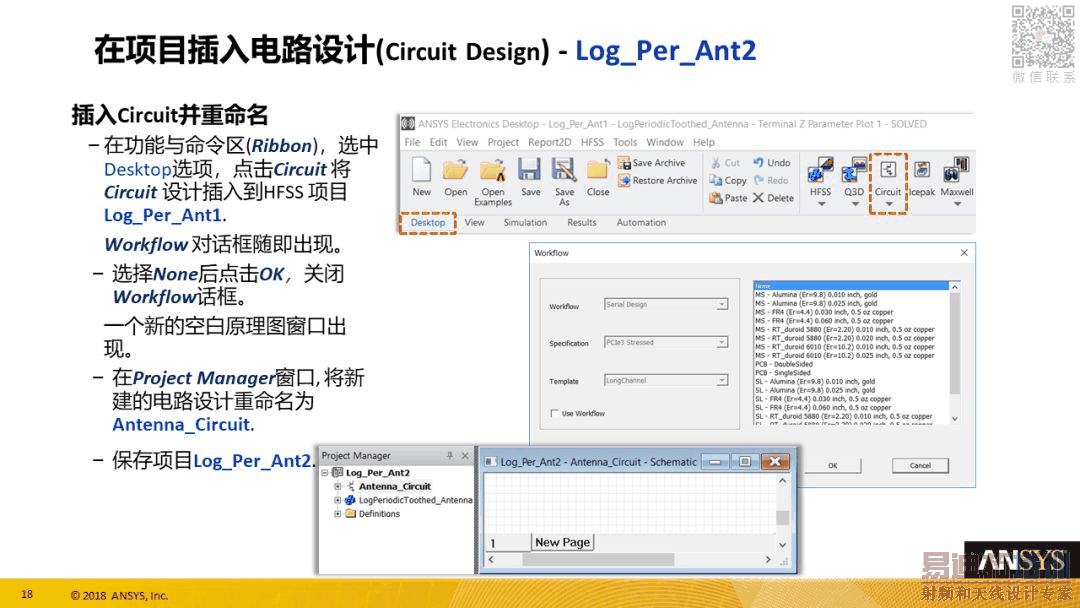Click the Open folder icon
The width and height of the screenshot is (1080, 608).
point(455,169)
